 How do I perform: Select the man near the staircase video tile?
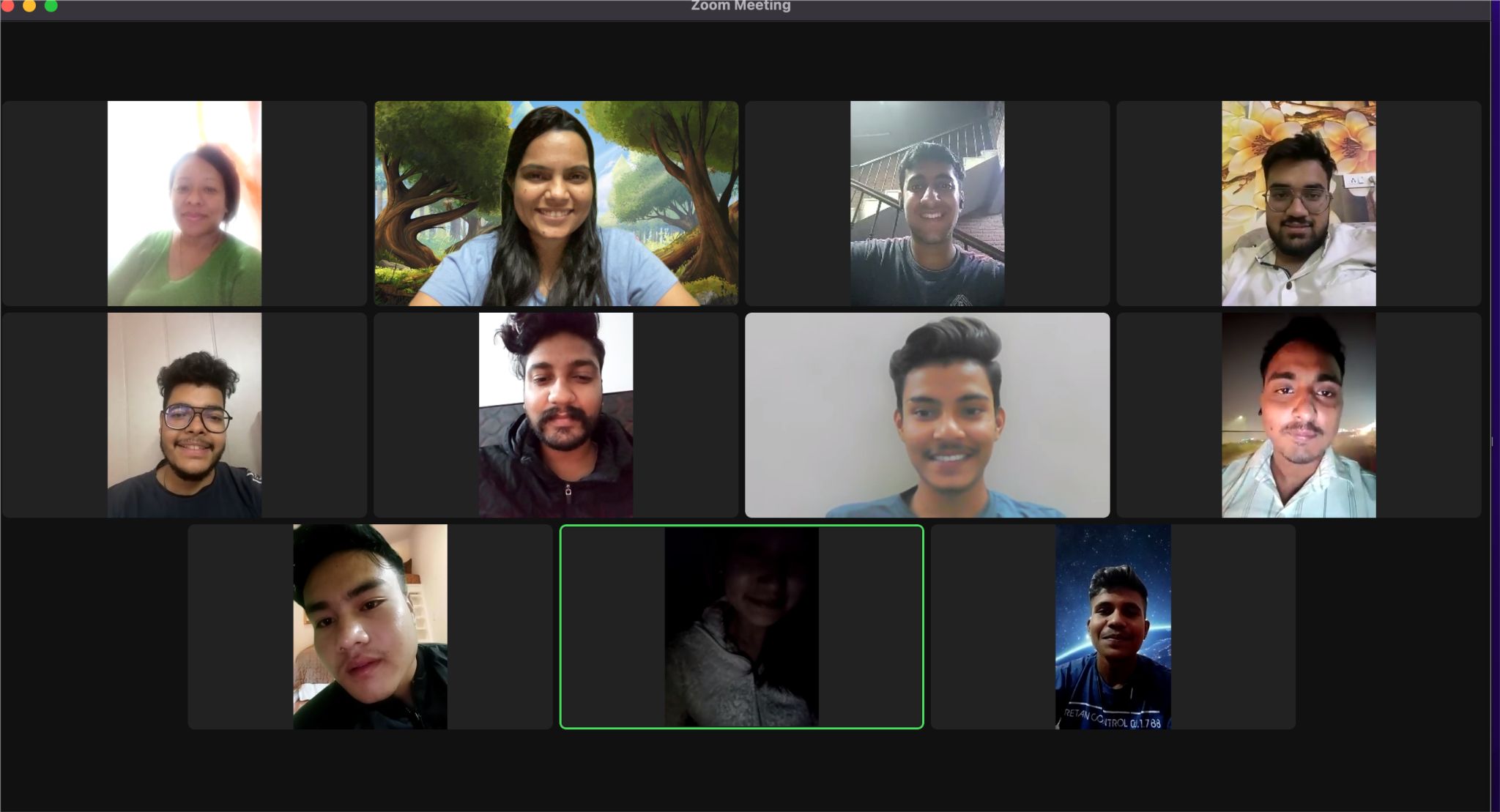(x=927, y=204)
